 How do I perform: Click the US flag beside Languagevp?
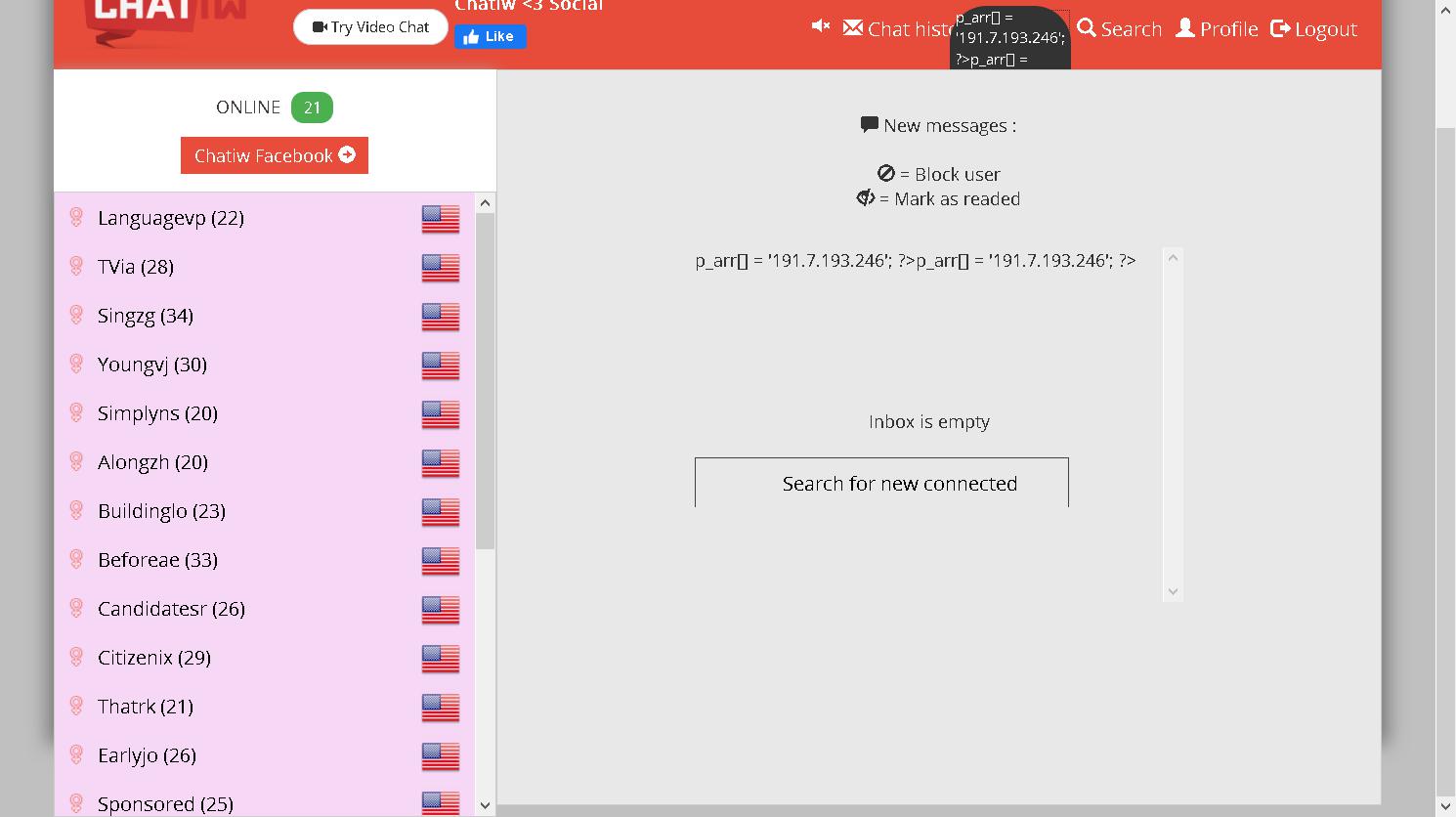click(440, 218)
